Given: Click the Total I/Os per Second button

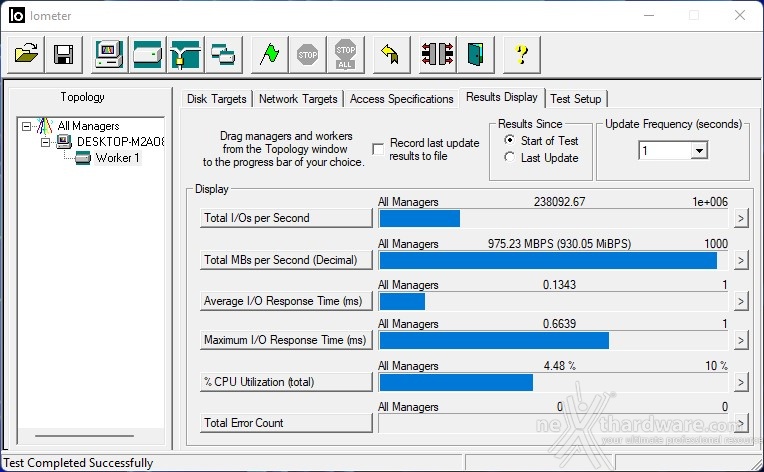Looking at the screenshot, I should click(286, 218).
